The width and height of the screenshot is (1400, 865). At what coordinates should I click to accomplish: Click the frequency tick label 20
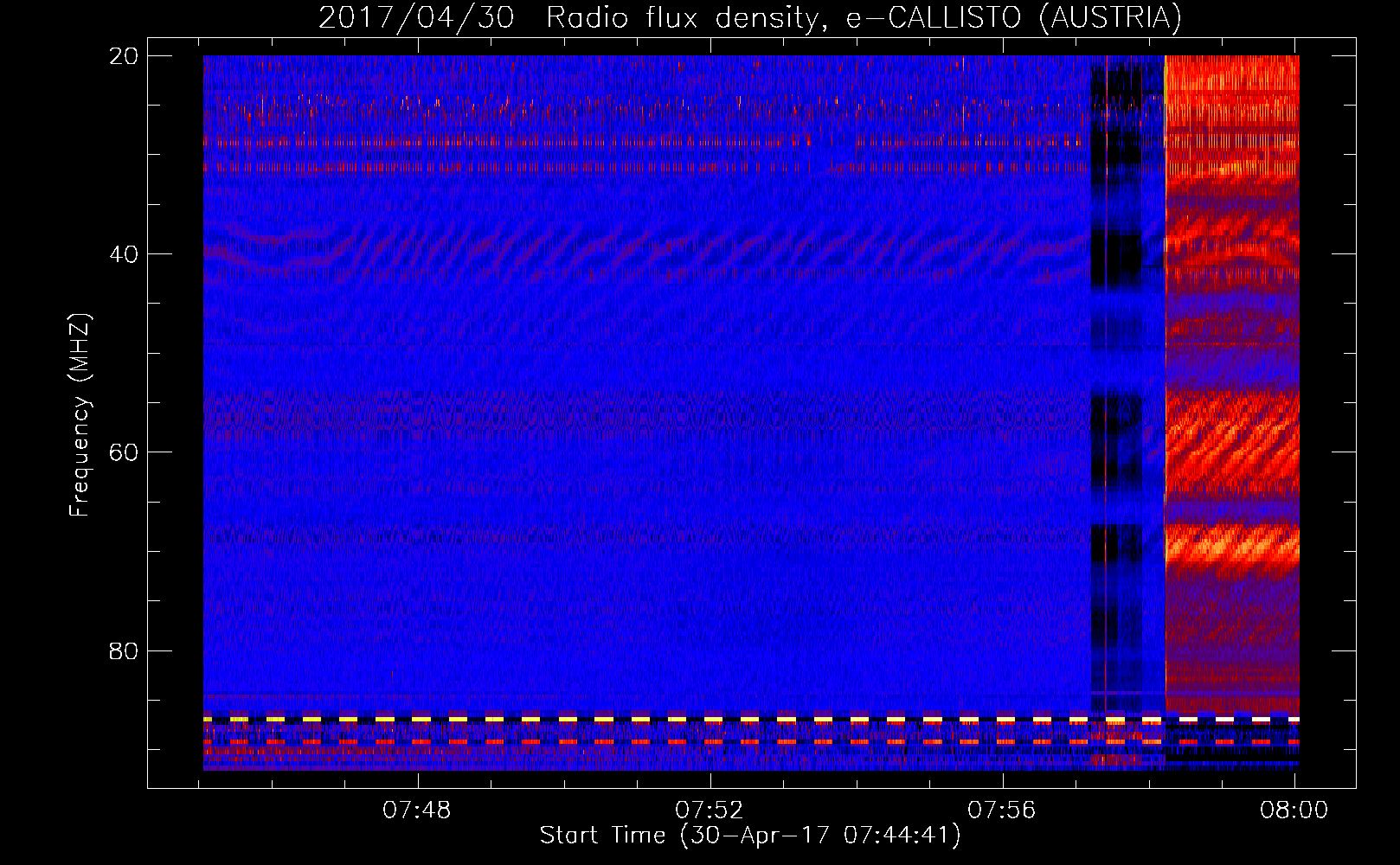(124, 56)
